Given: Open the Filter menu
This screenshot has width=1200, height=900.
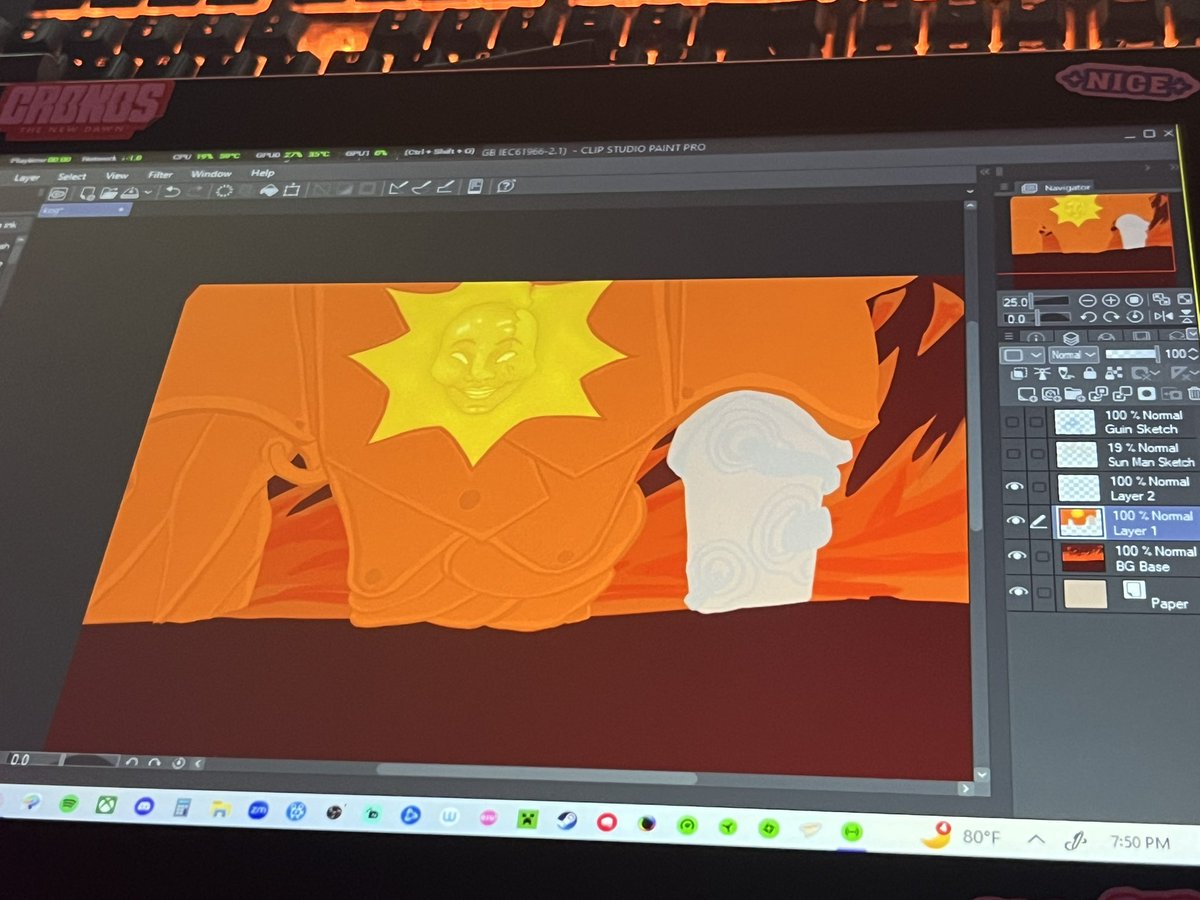Looking at the screenshot, I should pyautogui.click(x=160, y=174).
